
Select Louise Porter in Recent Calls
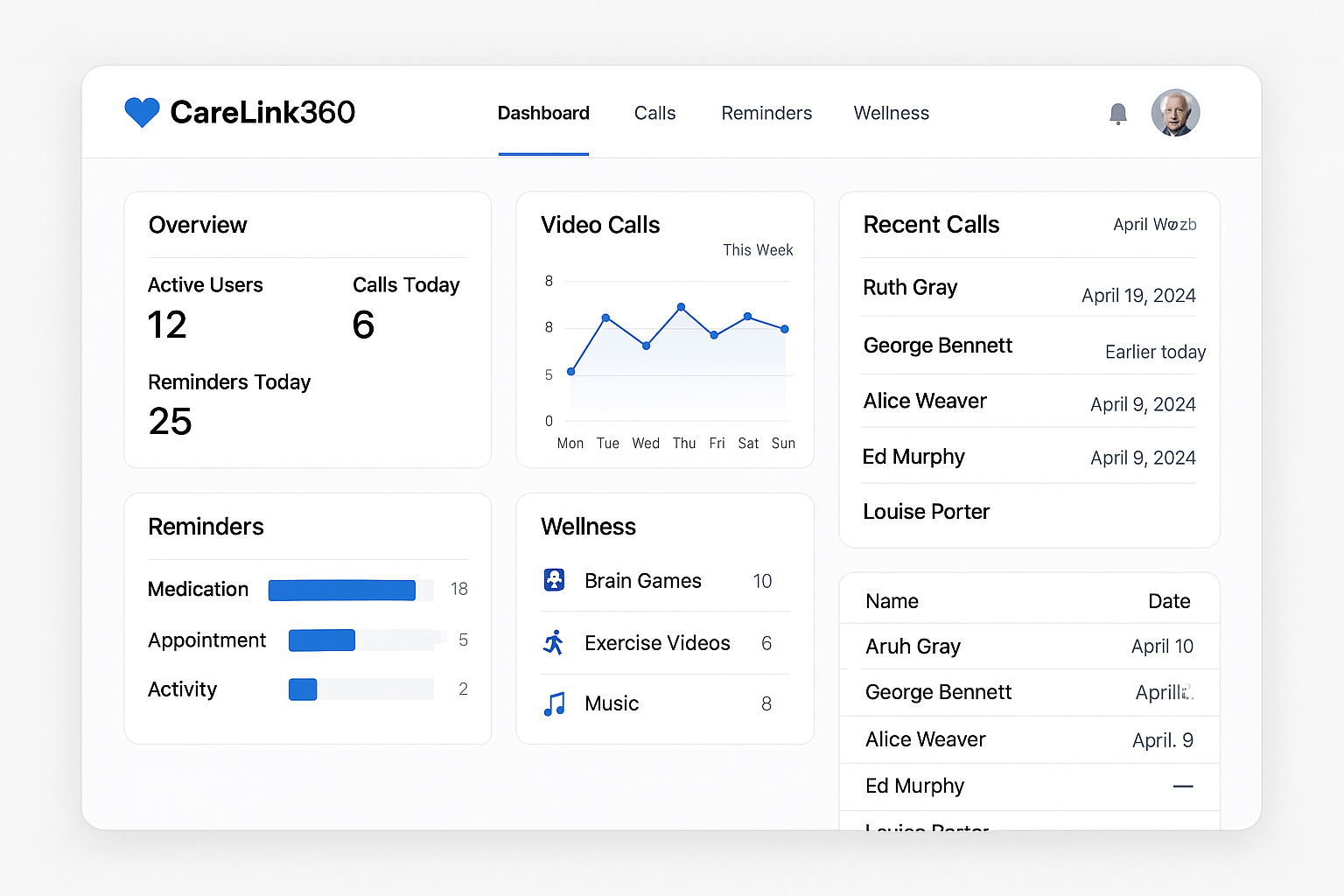pyautogui.click(x=926, y=512)
